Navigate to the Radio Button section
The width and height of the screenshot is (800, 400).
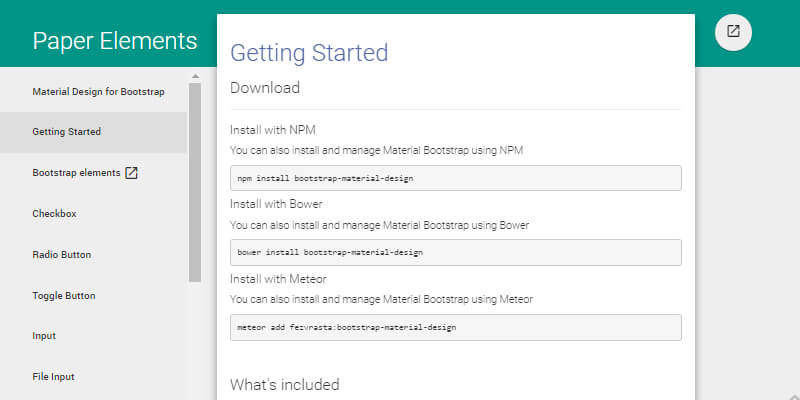[x=61, y=254]
